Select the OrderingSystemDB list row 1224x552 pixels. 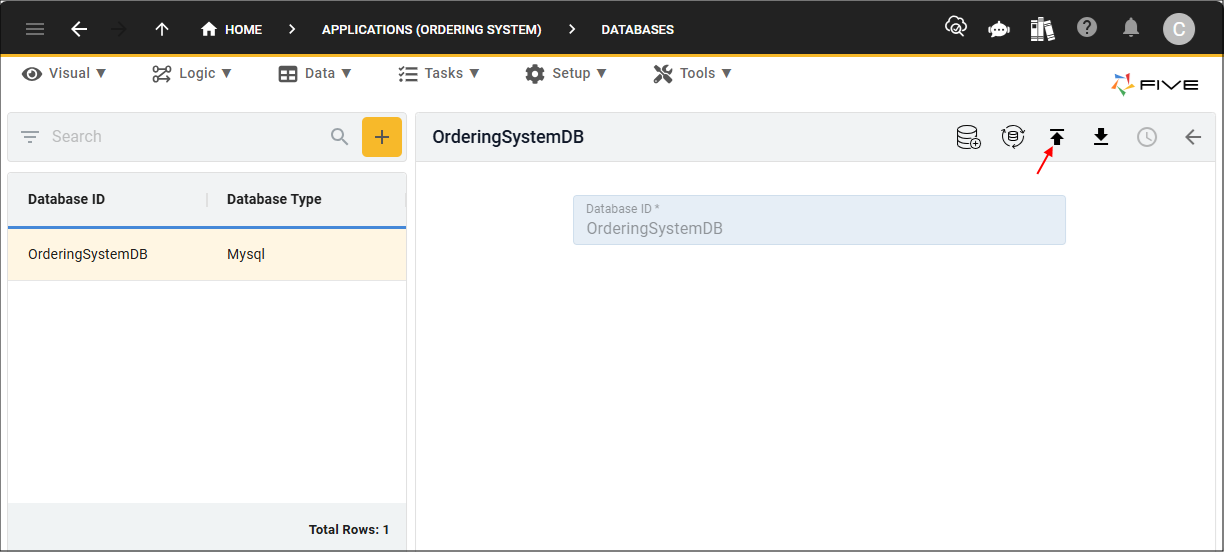pyautogui.click(x=207, y=254)
